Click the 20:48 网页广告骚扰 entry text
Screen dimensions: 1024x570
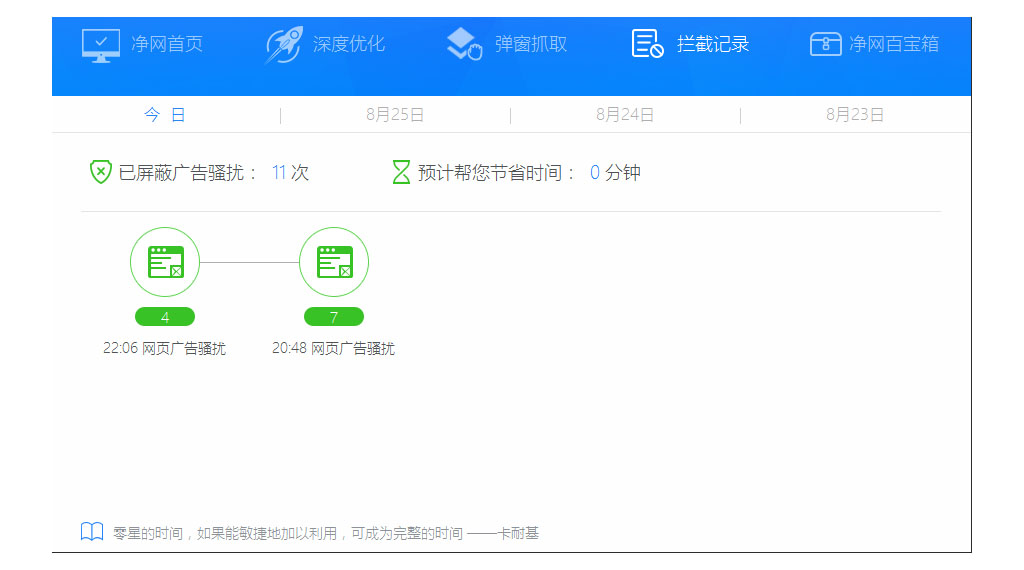click(x=334, y=348)
